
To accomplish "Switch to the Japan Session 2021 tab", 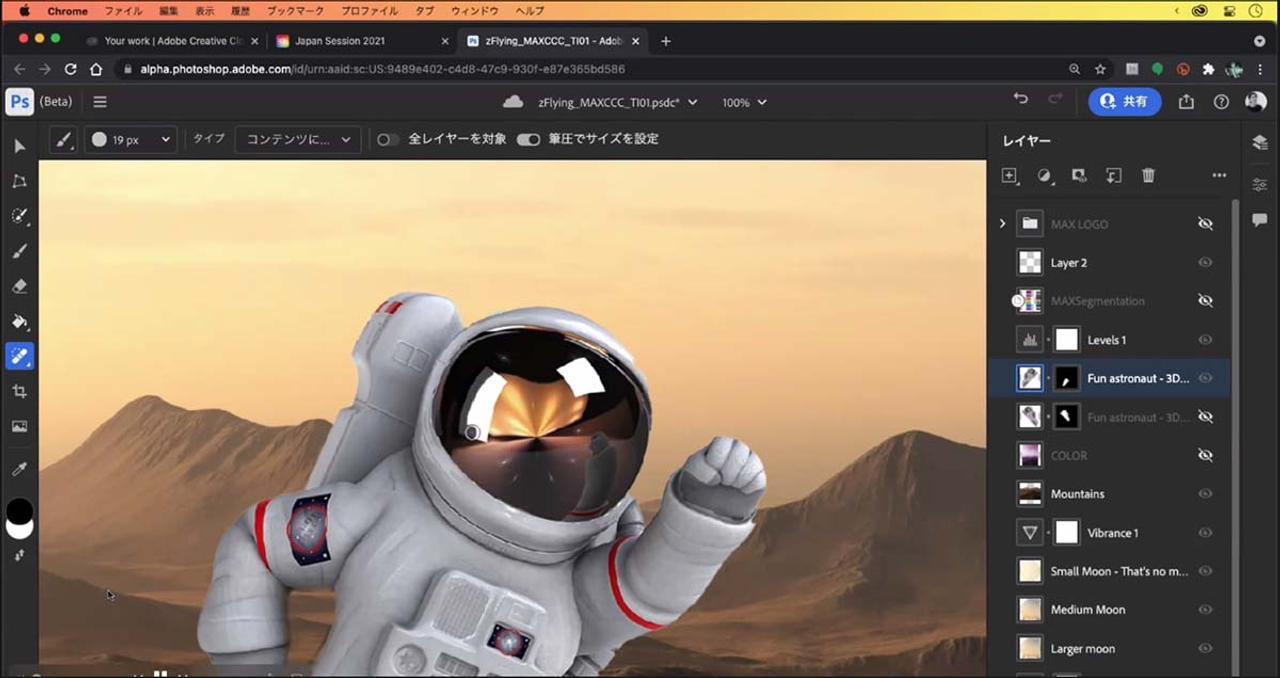I will pos(340,41).
